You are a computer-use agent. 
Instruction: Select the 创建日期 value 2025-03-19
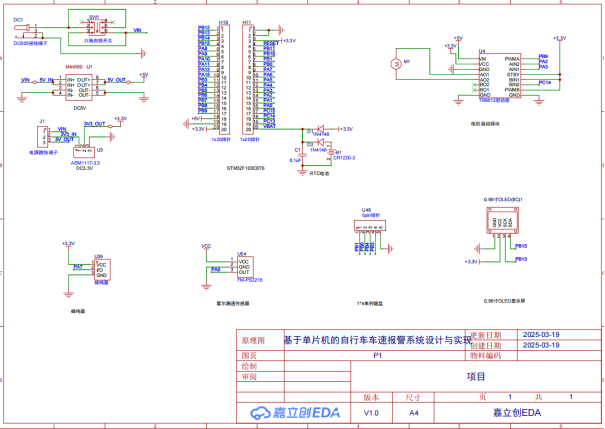coord(541,345)
